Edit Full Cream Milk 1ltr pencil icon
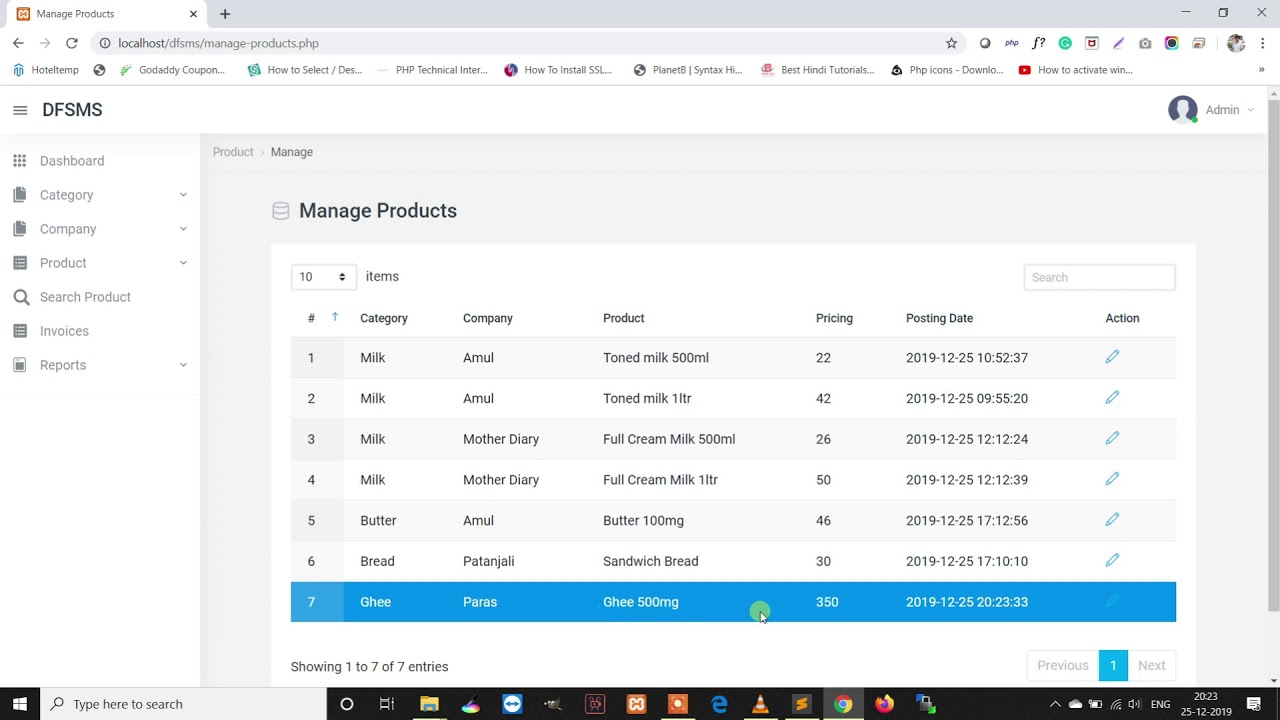The image size is (1280, 720). tap(1112, 479)
